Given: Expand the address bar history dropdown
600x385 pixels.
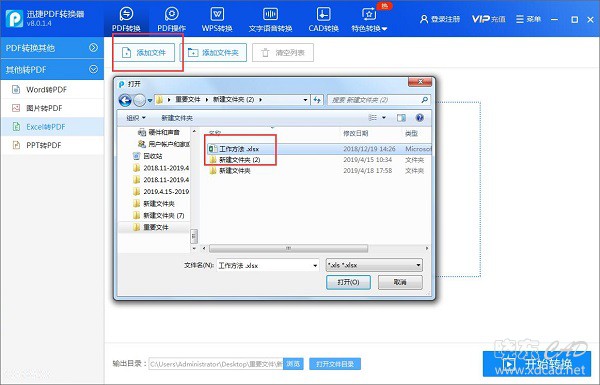Looking at the screenshot, I should (x=305, y=100).
